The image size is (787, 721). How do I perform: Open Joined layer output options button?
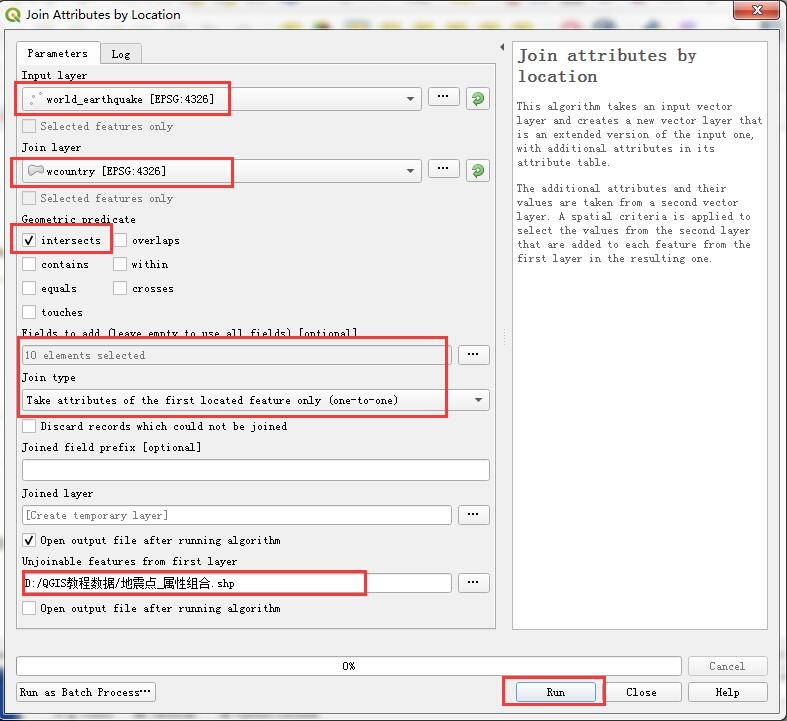coord(473,514)
